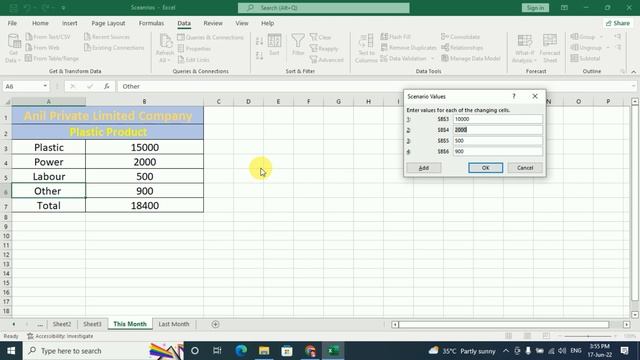The height and width of the screenshot is (360, 640).
Task: Open Recent Sources
Action: click(107, 37)
